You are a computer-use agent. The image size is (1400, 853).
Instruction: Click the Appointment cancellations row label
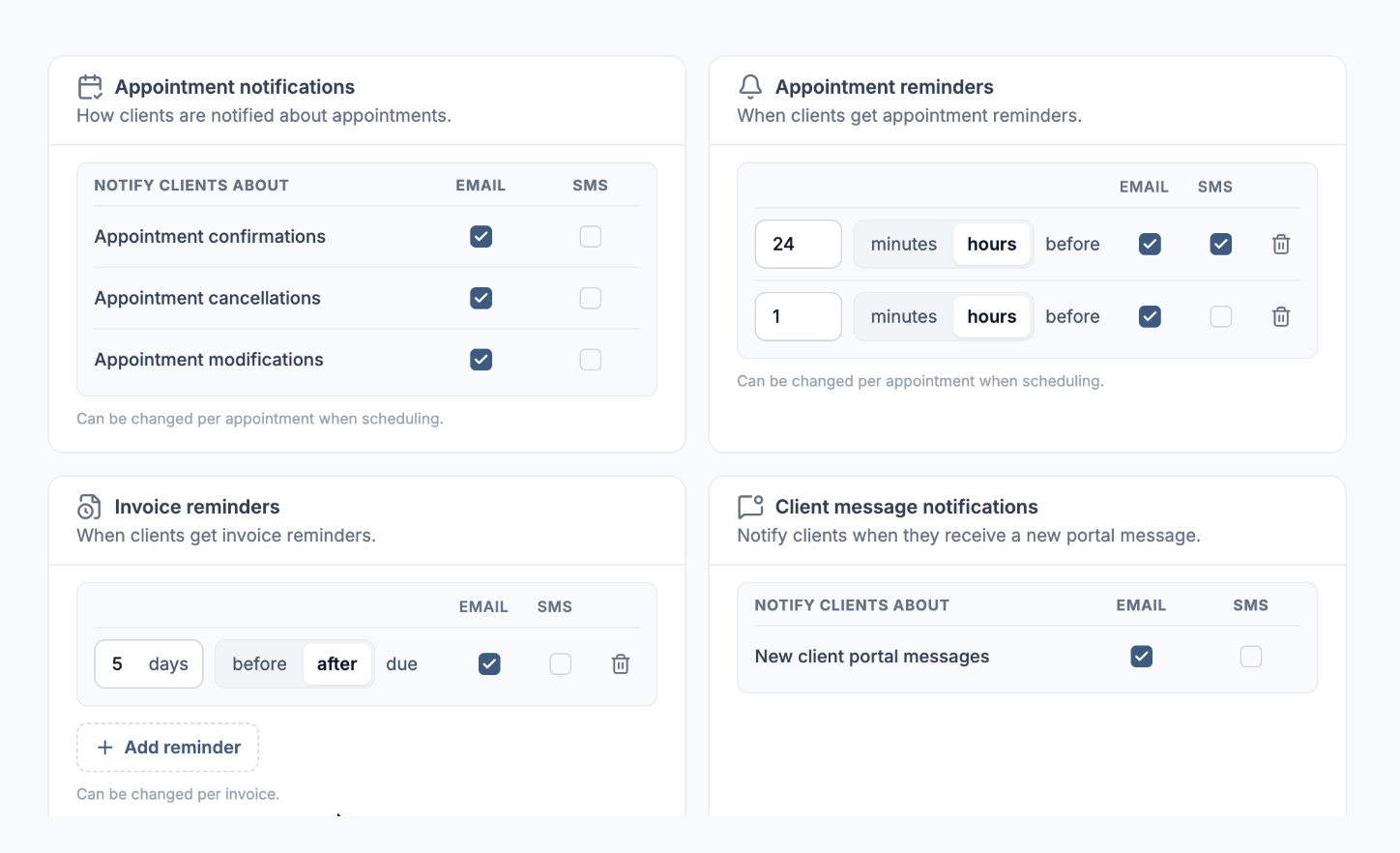point(208,298)
